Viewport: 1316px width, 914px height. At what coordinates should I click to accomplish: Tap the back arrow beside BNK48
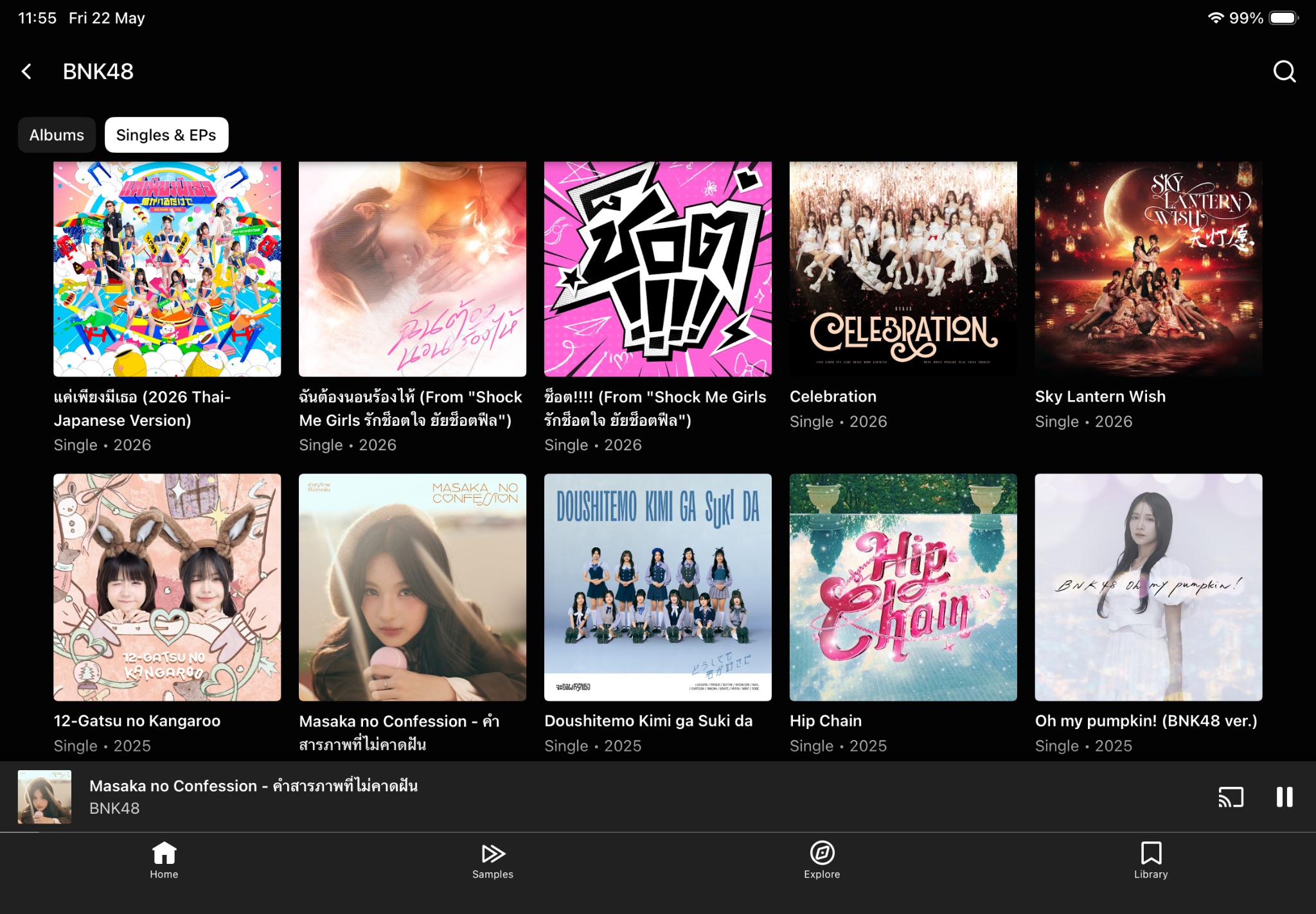27,71
